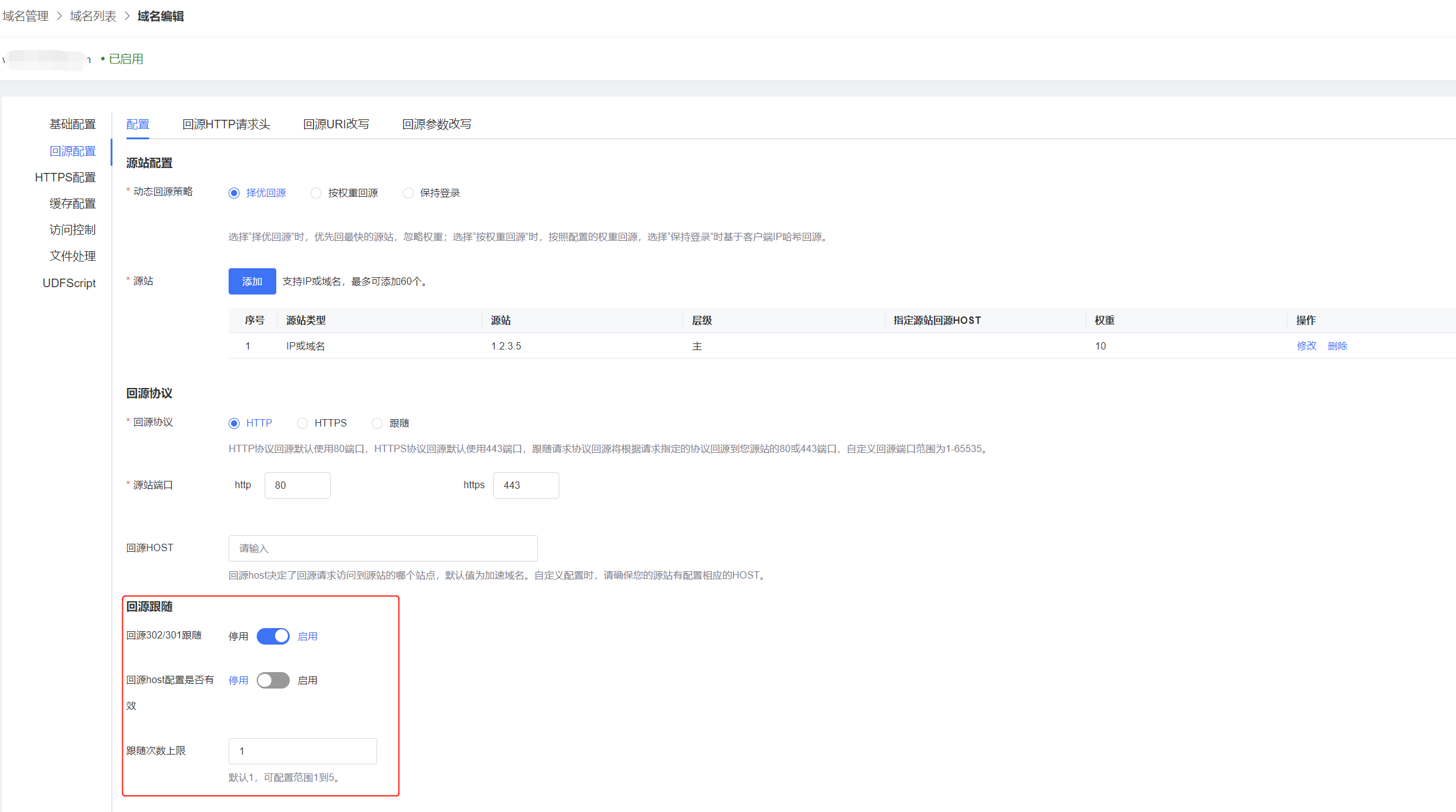
Task: Toggle the 回源host配置是否有效 switch
Action: (x=273, y=680)
